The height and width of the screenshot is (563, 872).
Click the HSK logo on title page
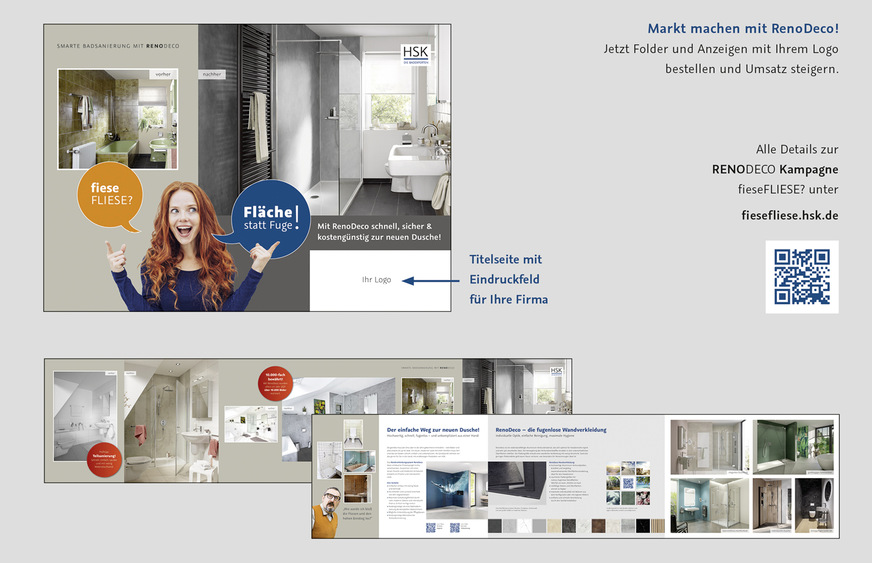415,55
